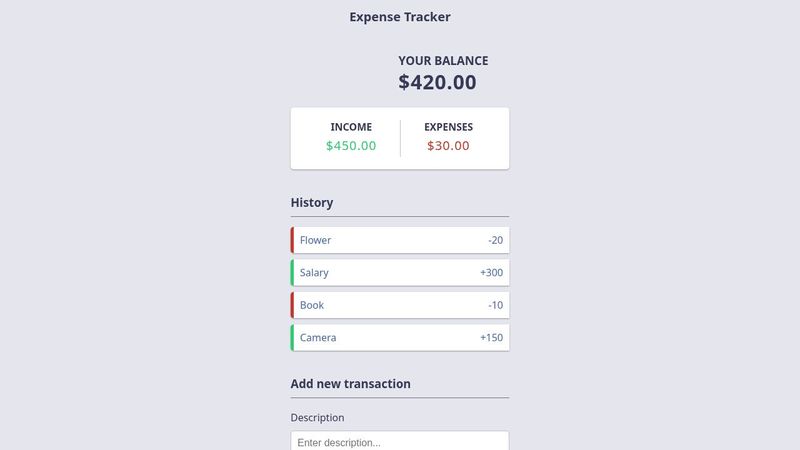Click the red bar on Book item
This screenshot has height=450, width=800.
[x=292, y=305]
